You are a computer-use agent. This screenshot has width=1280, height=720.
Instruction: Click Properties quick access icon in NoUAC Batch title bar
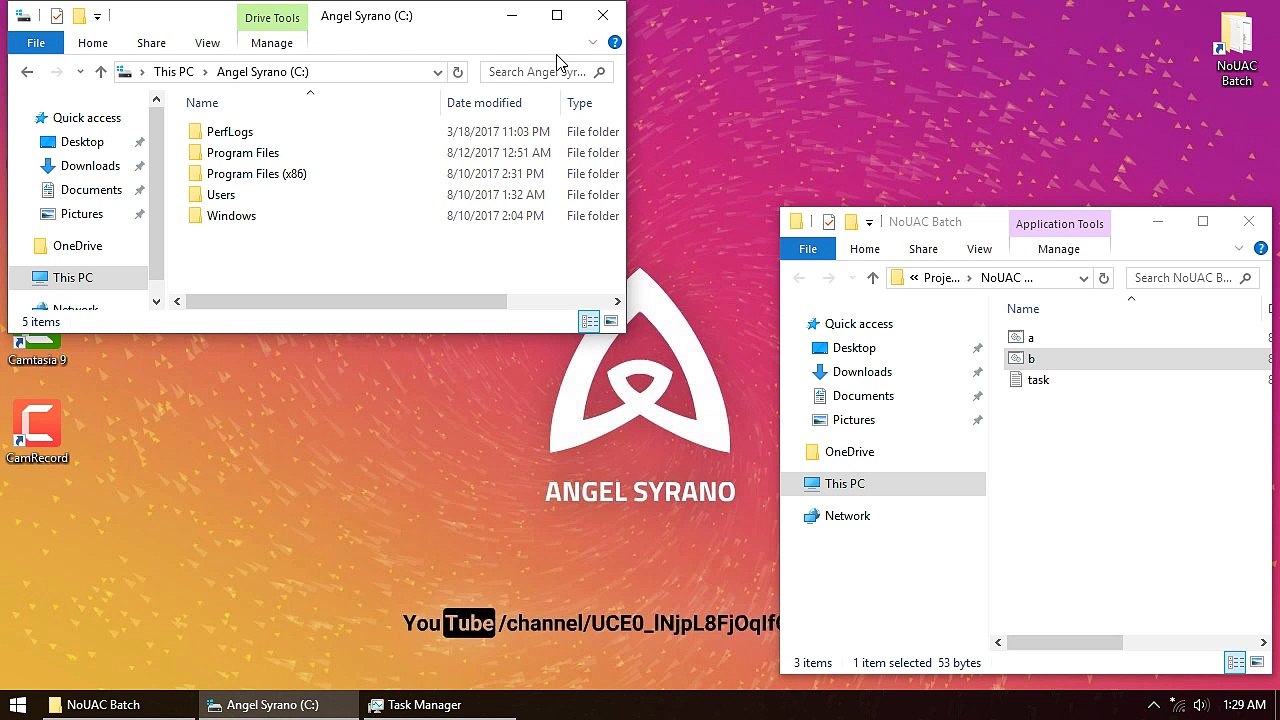click(829, 222)
